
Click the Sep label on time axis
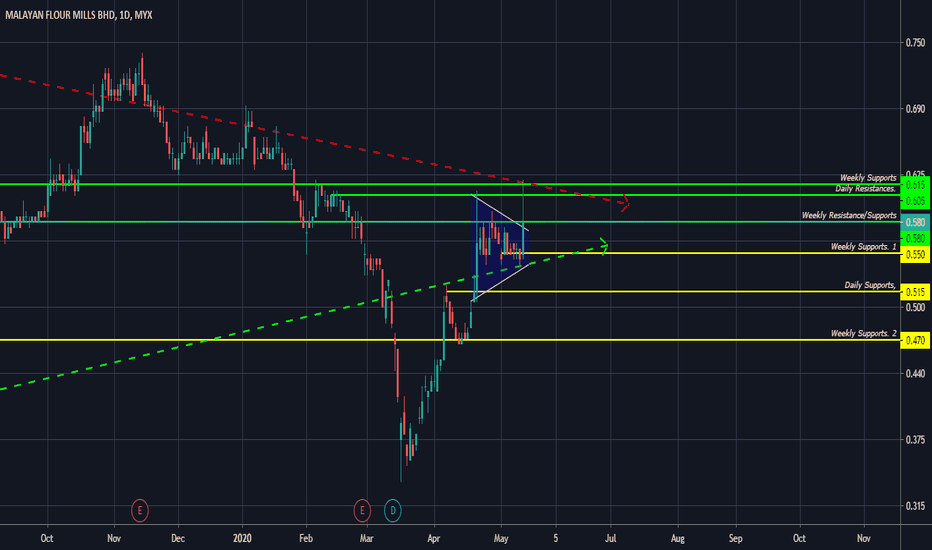(x=735, y=538)
